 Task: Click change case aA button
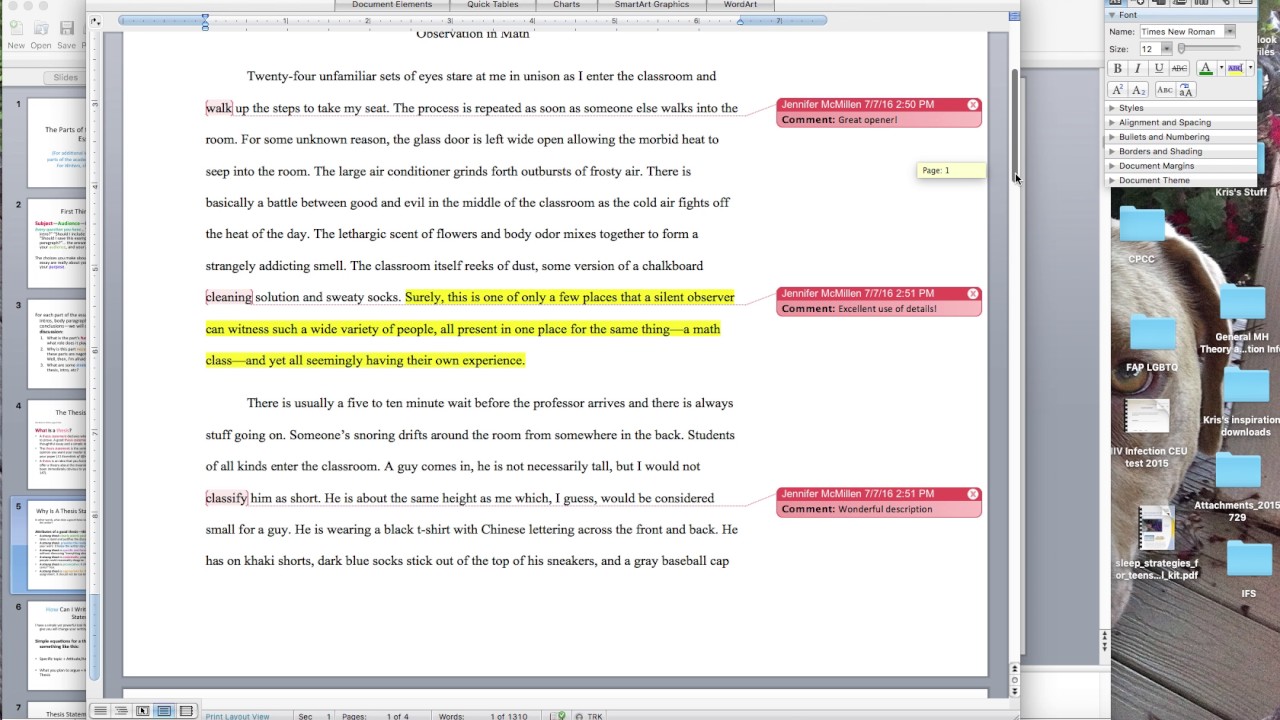pos(1186,90)
